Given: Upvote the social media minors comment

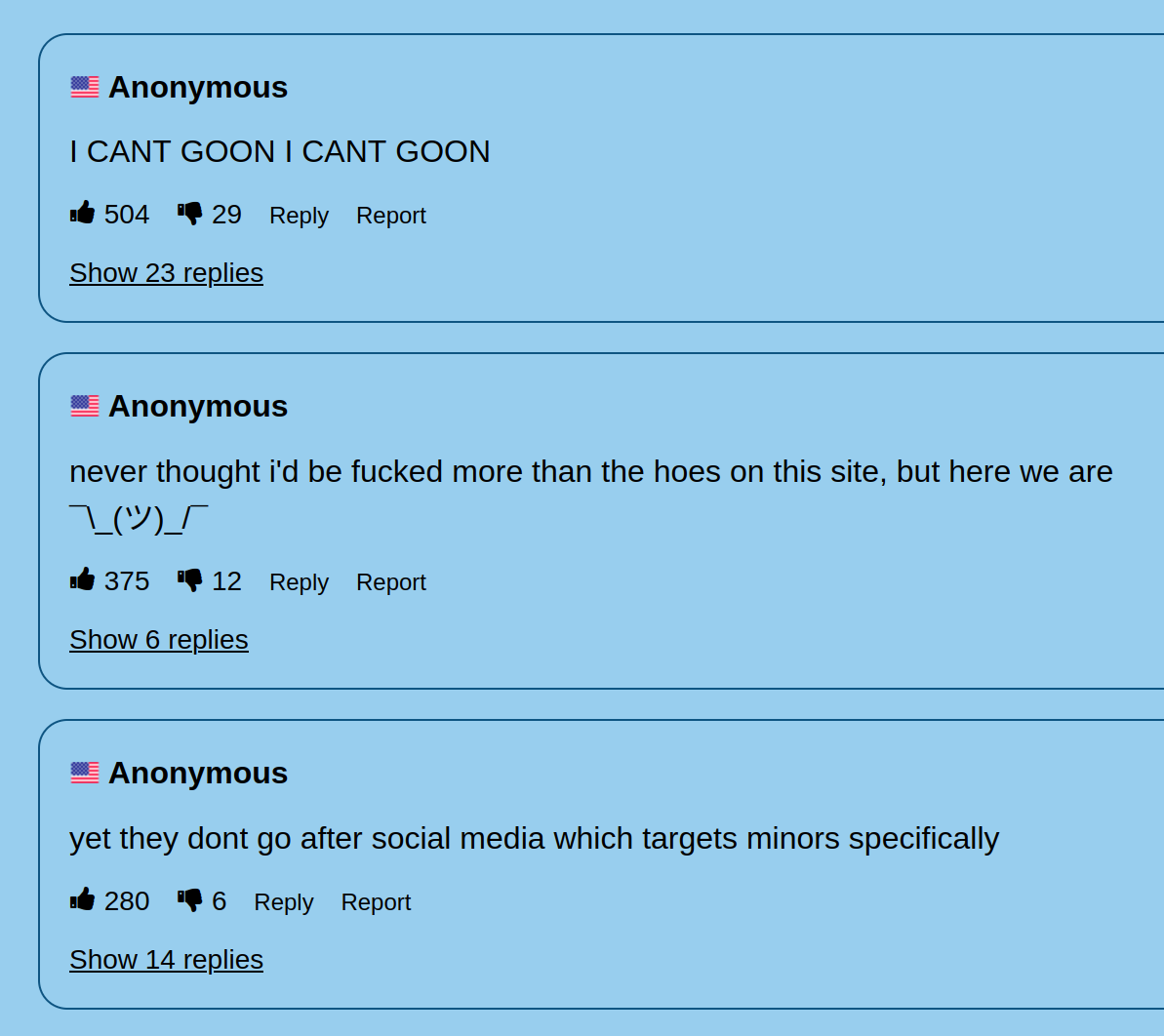Looking at the screenshot, I should point(82,899).
